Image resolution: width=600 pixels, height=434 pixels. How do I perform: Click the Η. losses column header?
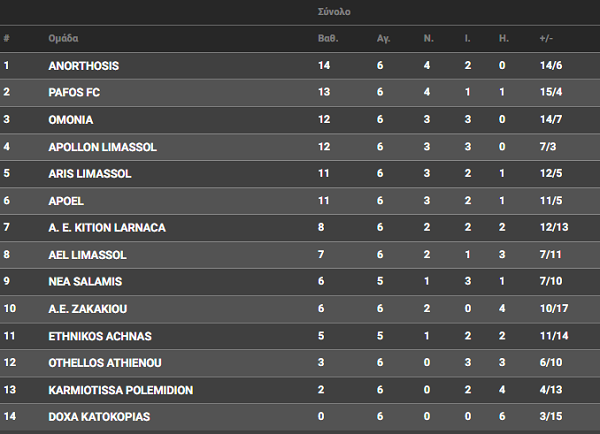point(504,38)
